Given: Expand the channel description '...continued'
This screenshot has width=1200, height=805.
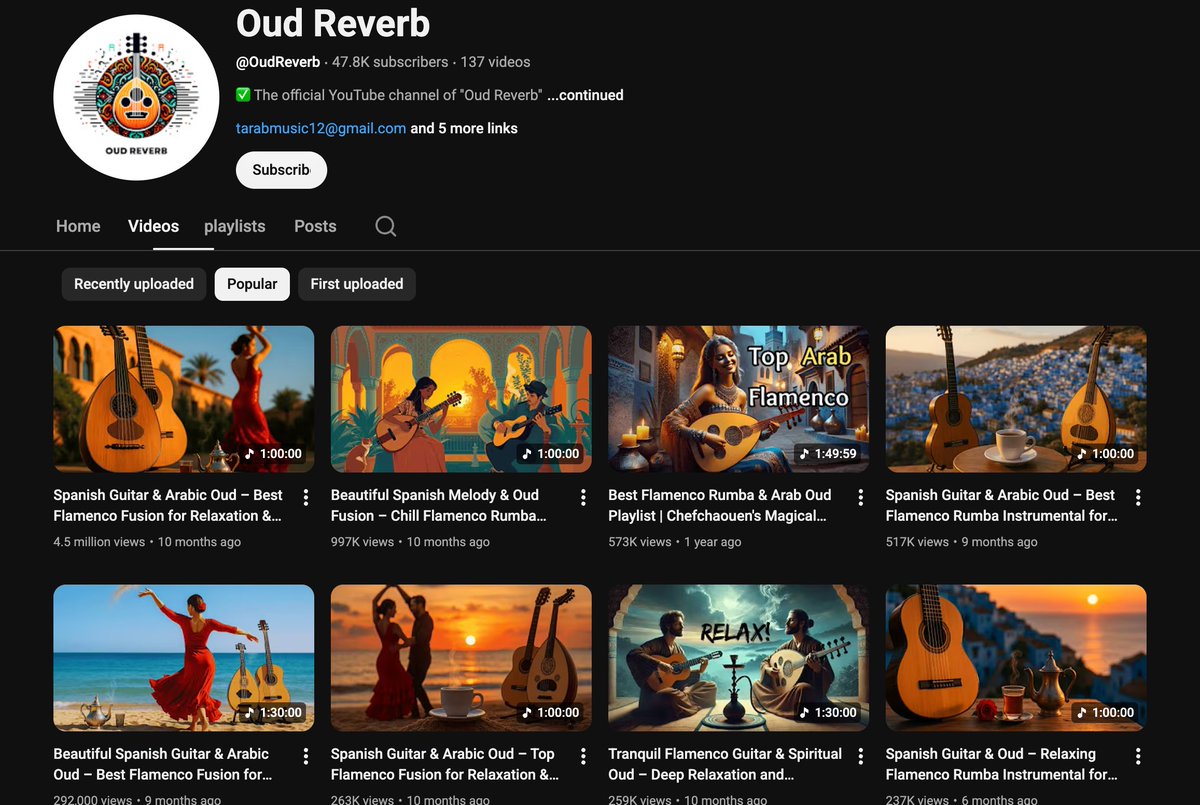Looking at the screenshot, I should click(x=586, y=95).
